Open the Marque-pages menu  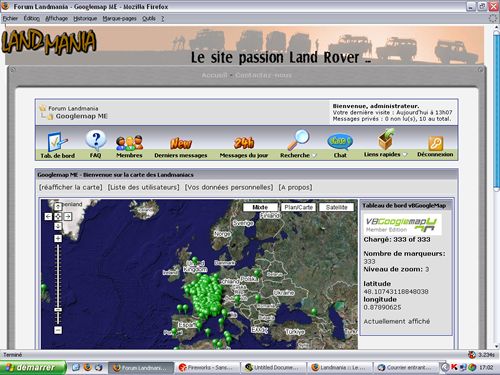[x=119, y=19]
